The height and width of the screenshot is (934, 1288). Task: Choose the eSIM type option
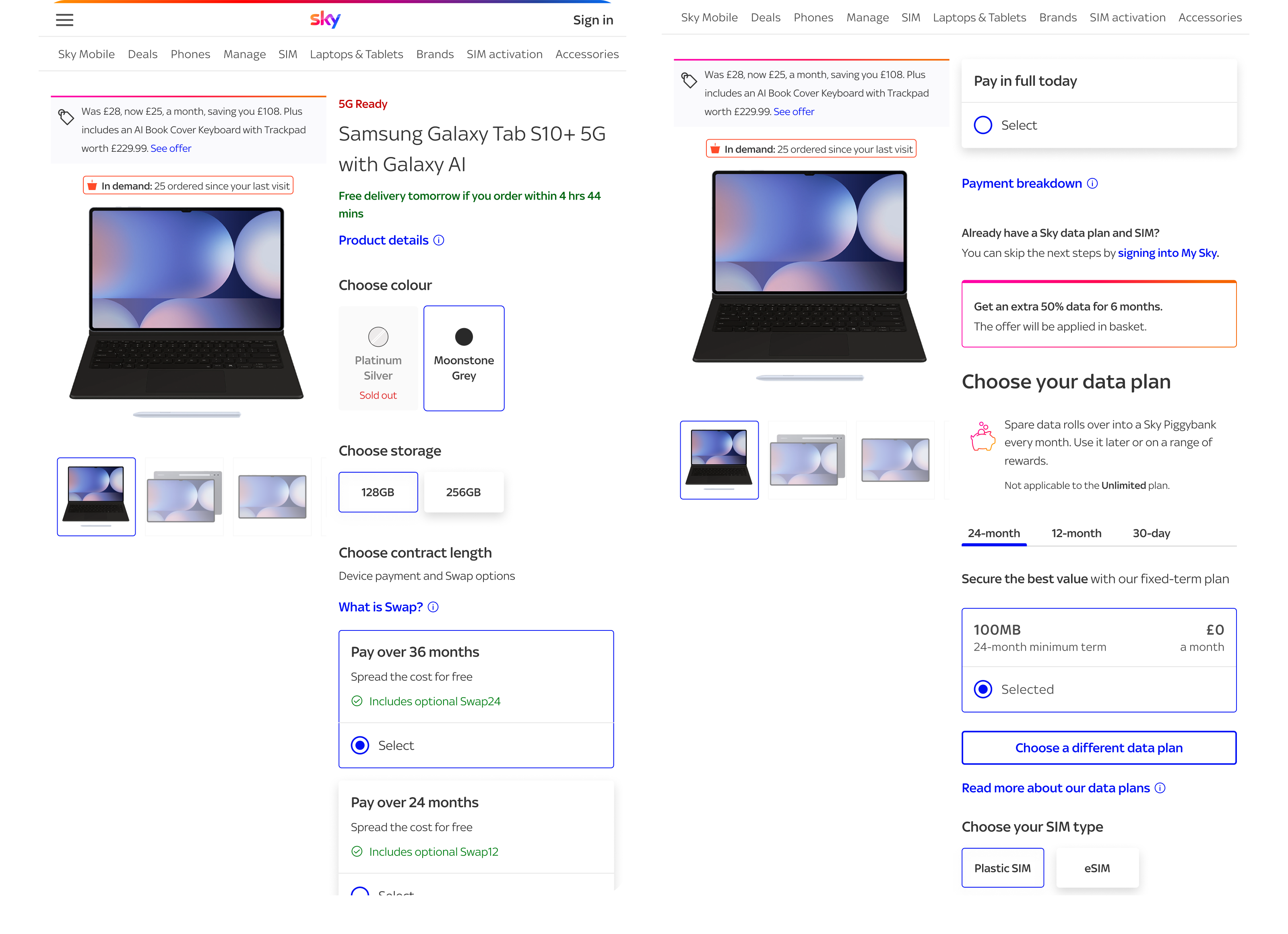tap(1097, 868)
